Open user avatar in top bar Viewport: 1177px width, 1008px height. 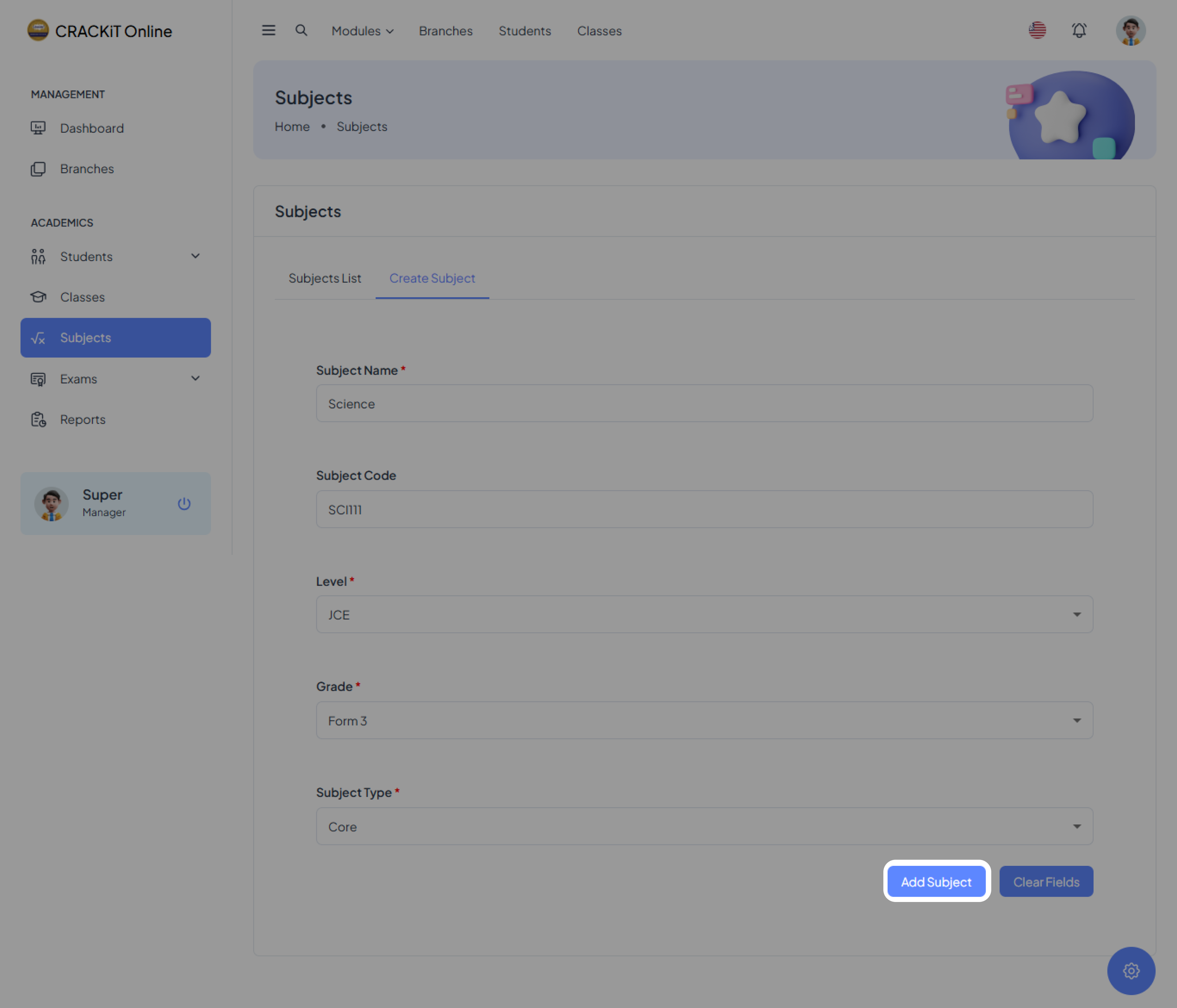pyautogui.click(x=1130, y=30)
